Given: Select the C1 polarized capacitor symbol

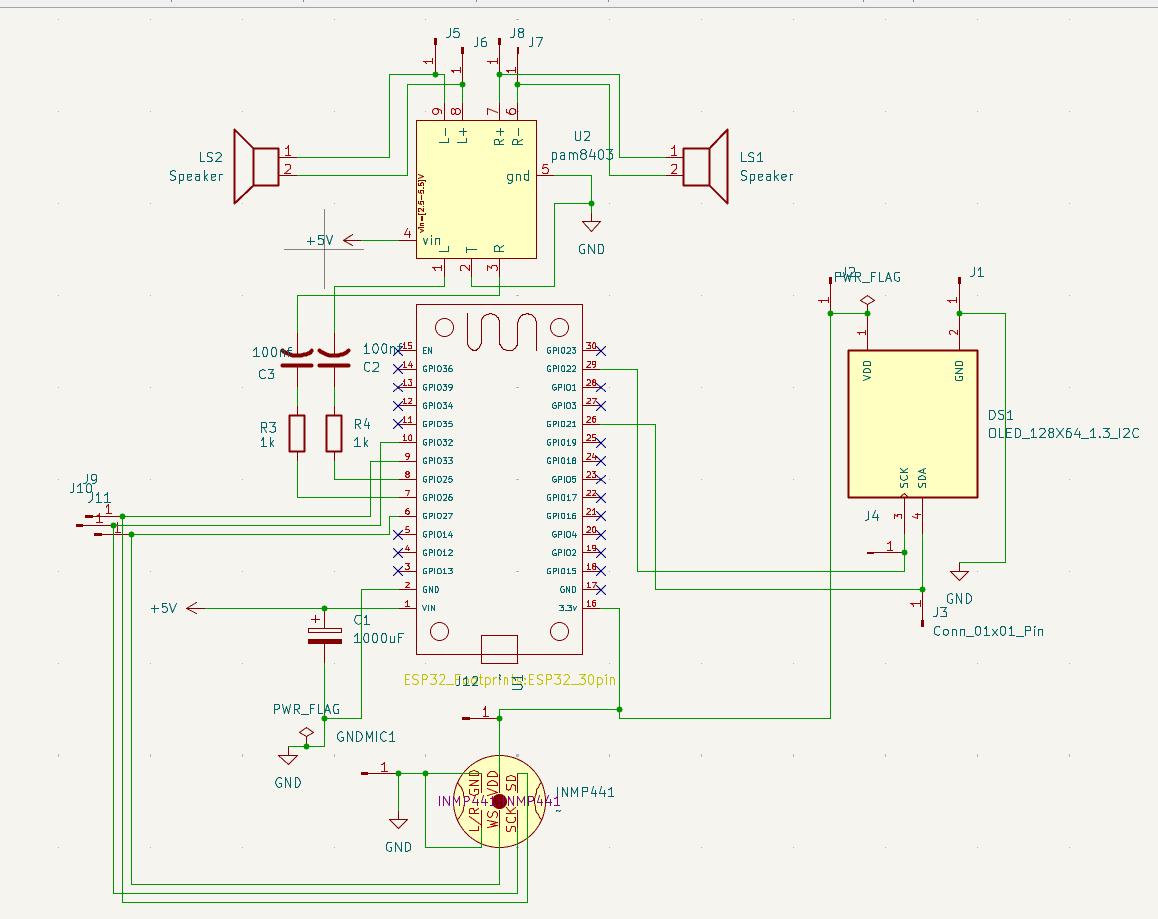Looking at the screenshot, I should coord(324,634).
